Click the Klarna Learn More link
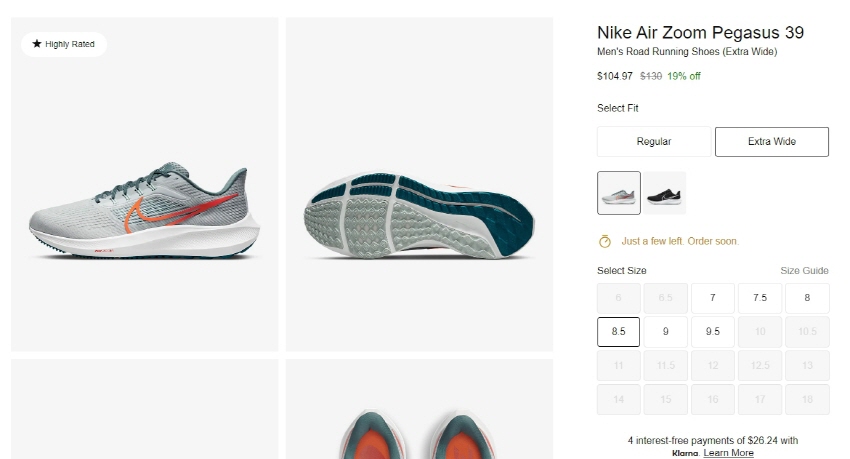Viewport: 850px width, 459px height. coord(728,453)
